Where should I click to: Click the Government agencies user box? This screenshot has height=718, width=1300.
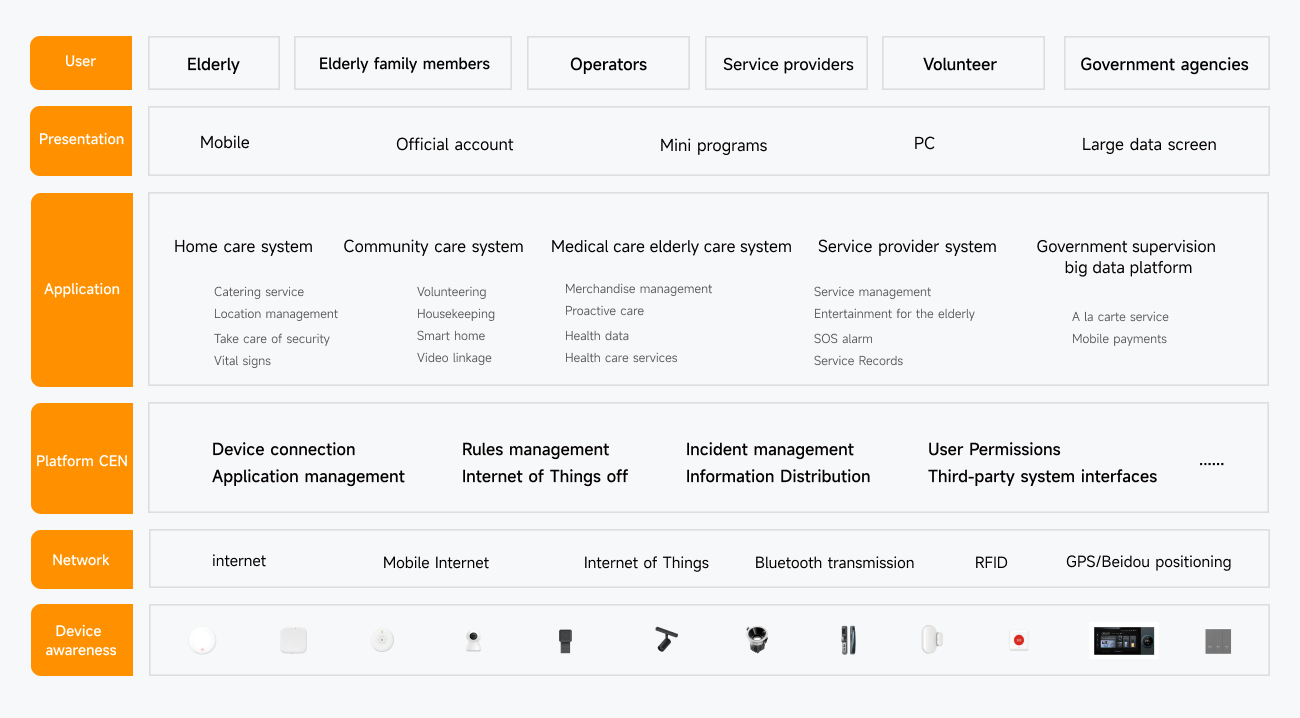[1165, 64]
